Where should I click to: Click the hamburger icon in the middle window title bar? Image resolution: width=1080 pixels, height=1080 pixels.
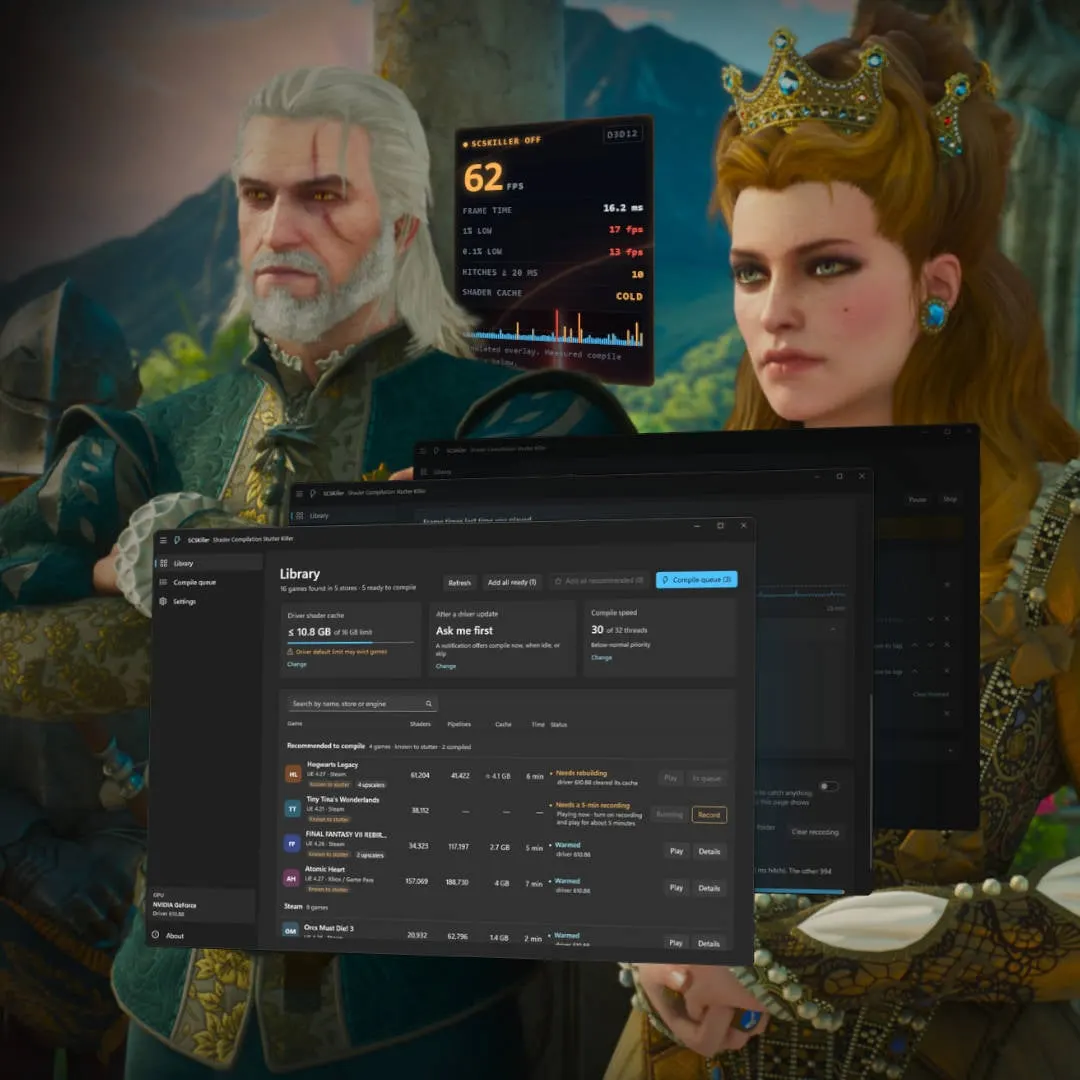tap(299, 493)
